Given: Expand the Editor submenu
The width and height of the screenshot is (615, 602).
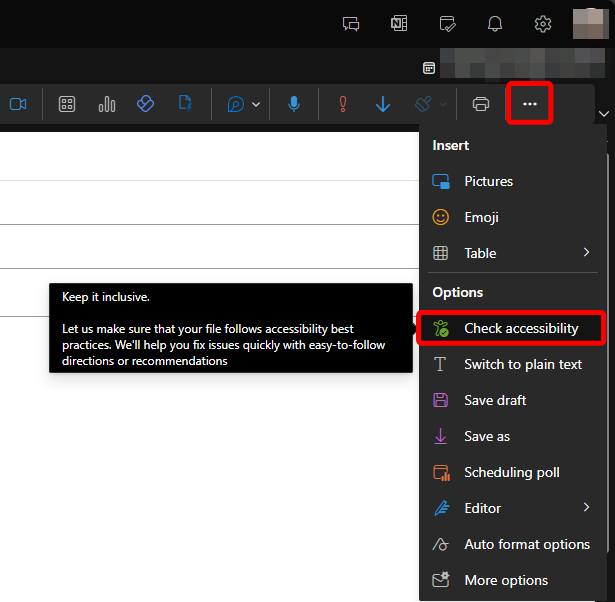Looking at the screenshot, I should (x=587, y=508).
